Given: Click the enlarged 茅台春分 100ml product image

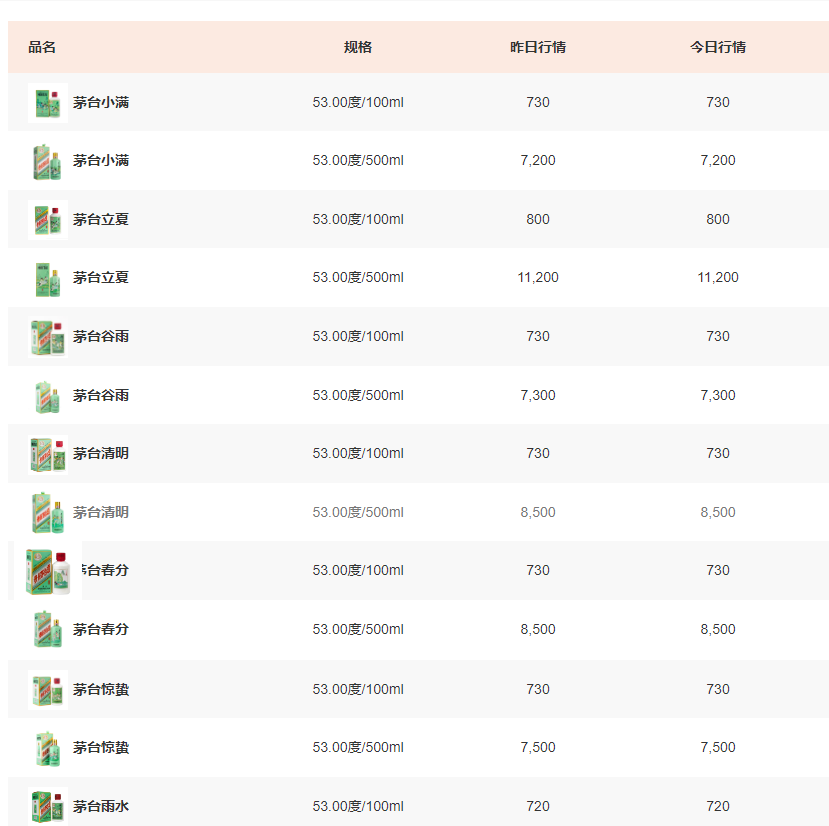Looking at the screenshot, I should [x=48, y=571].
